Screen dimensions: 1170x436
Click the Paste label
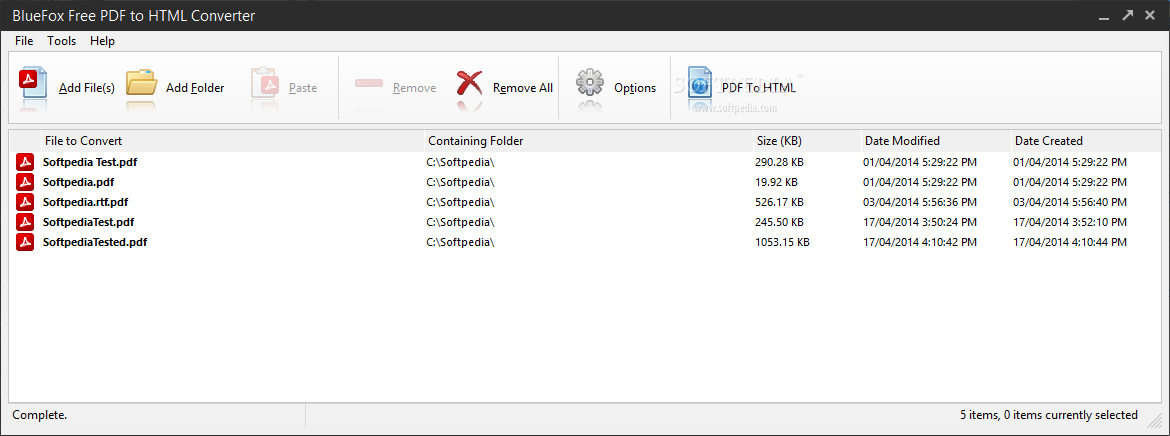click(303, 88)
